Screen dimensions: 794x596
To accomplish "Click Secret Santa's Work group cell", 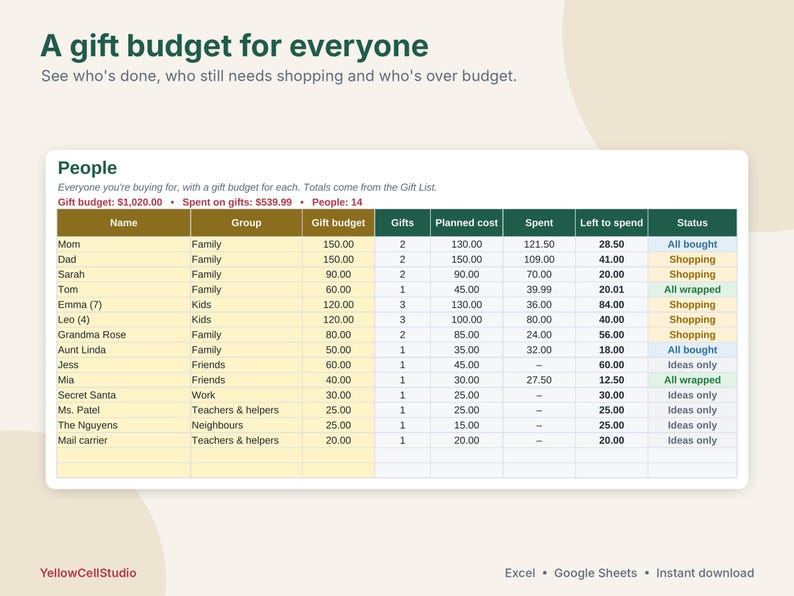I will pyautogui.click(x=246, y=395).
